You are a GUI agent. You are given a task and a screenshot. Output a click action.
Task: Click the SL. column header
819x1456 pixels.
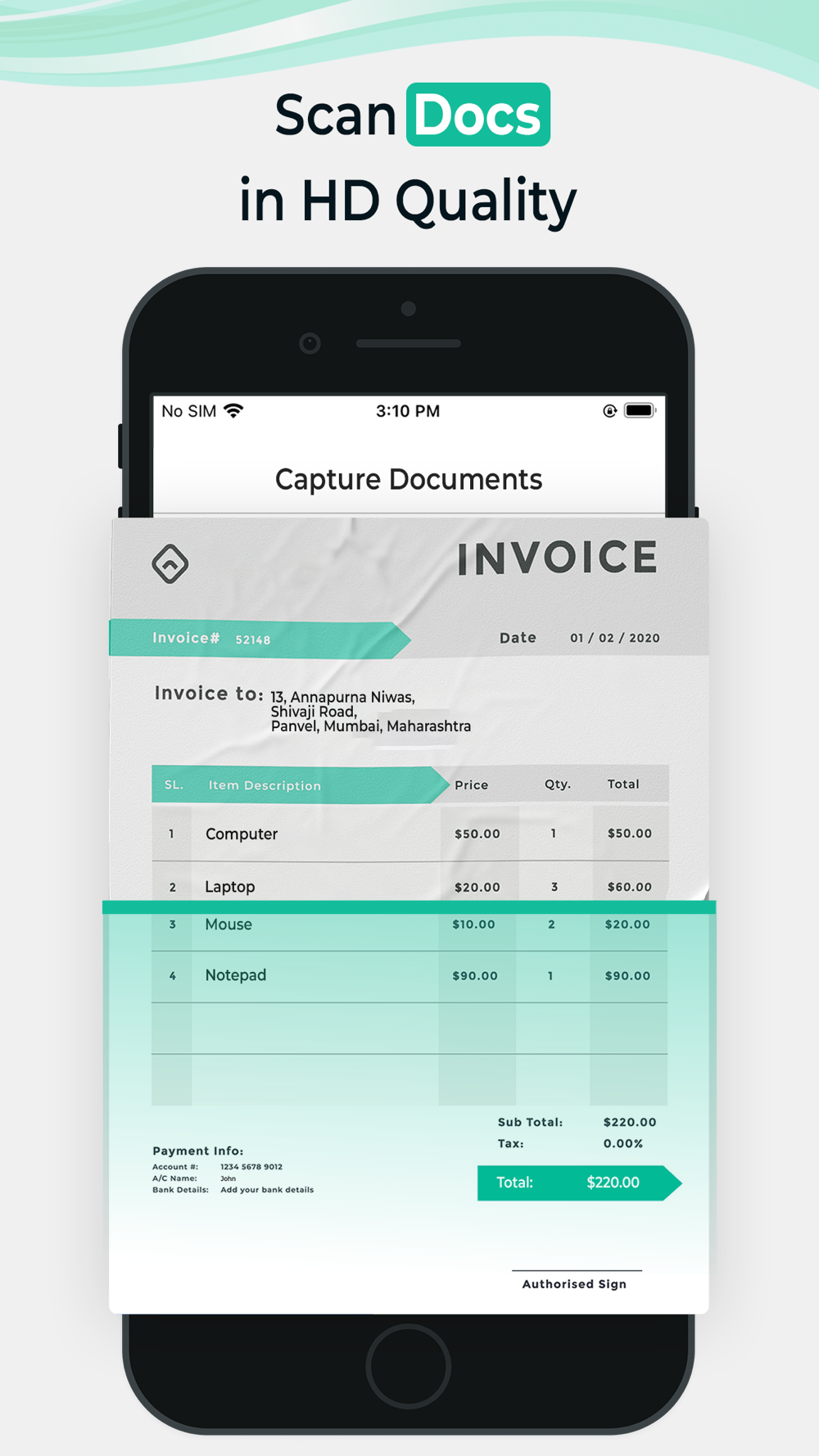pyautogui.click(x=174, y=785)
